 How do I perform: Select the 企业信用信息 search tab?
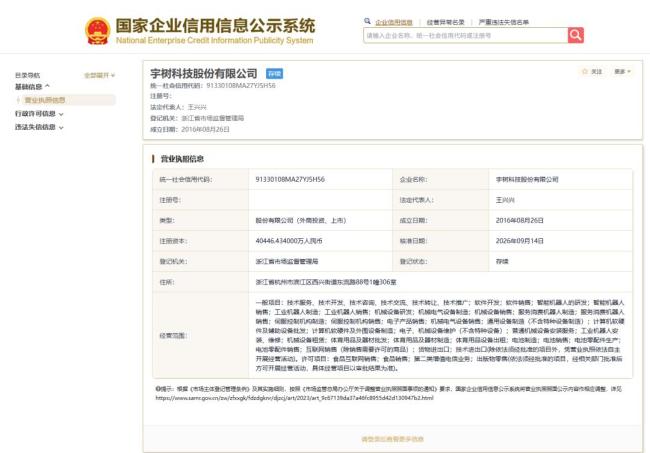(x=394, y=22)
